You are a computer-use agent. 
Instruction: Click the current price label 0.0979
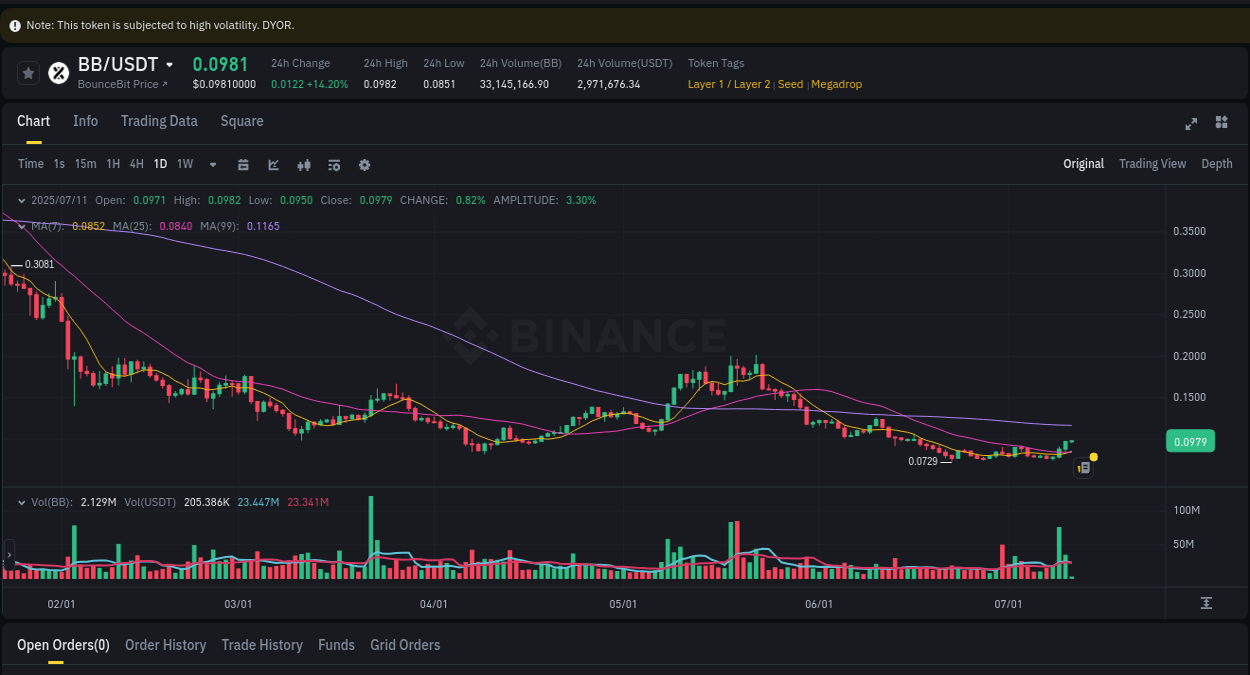[1190, 440]
